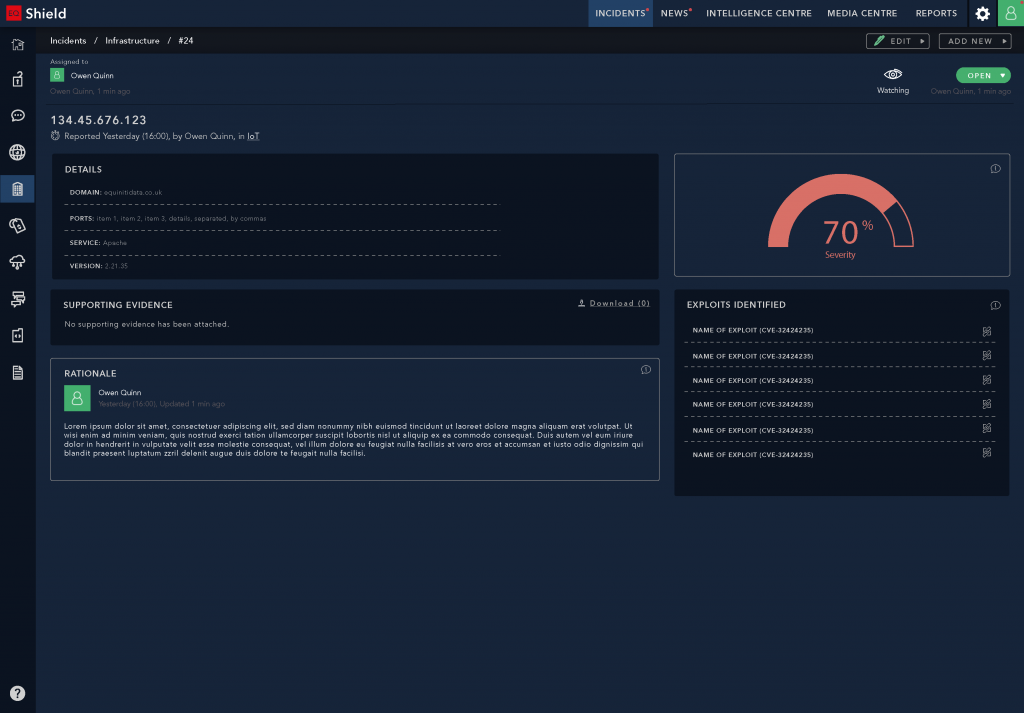Click the Download (0) link

point(614,303)
